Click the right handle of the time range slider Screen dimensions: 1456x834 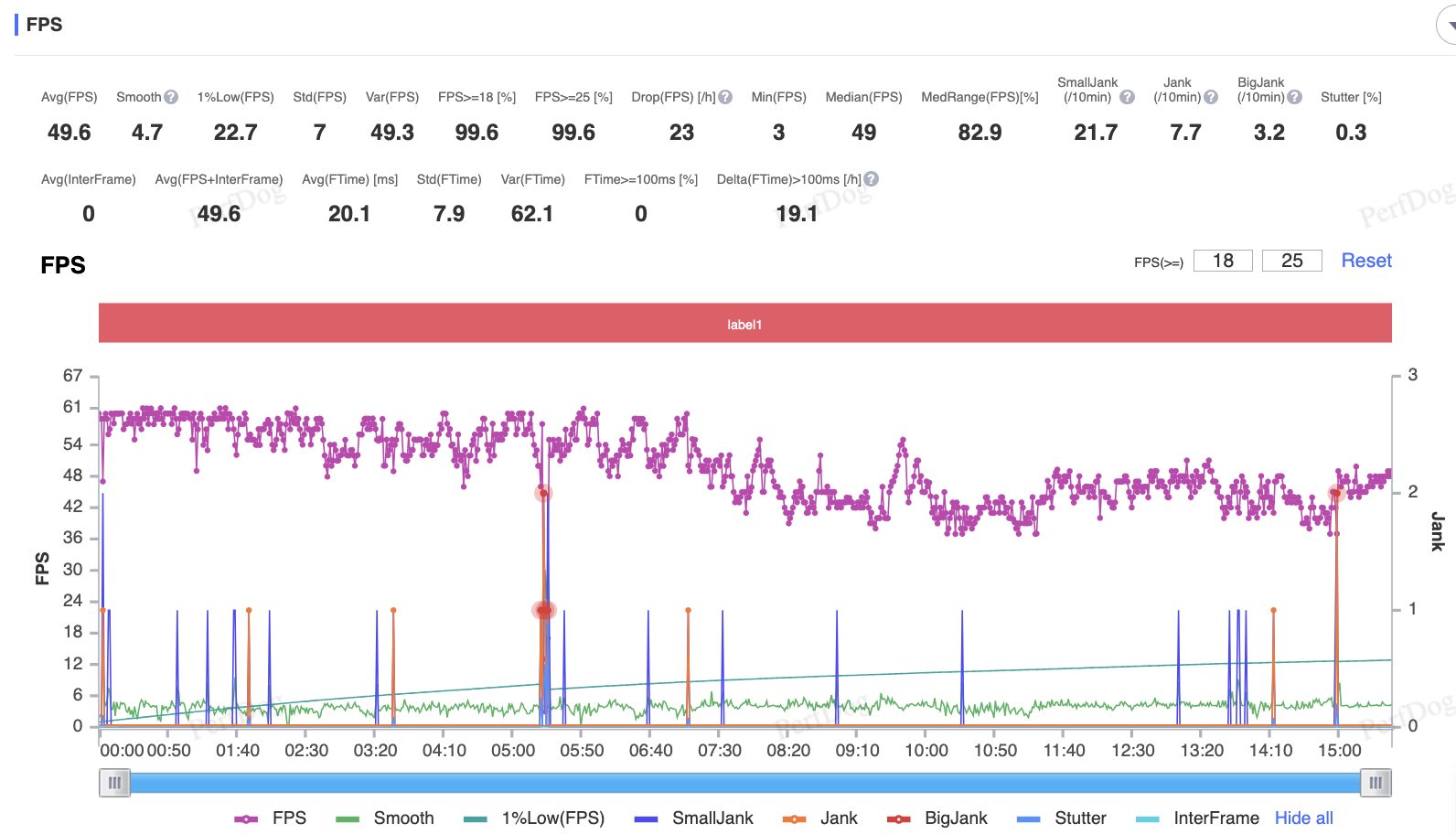point(1376,783)
